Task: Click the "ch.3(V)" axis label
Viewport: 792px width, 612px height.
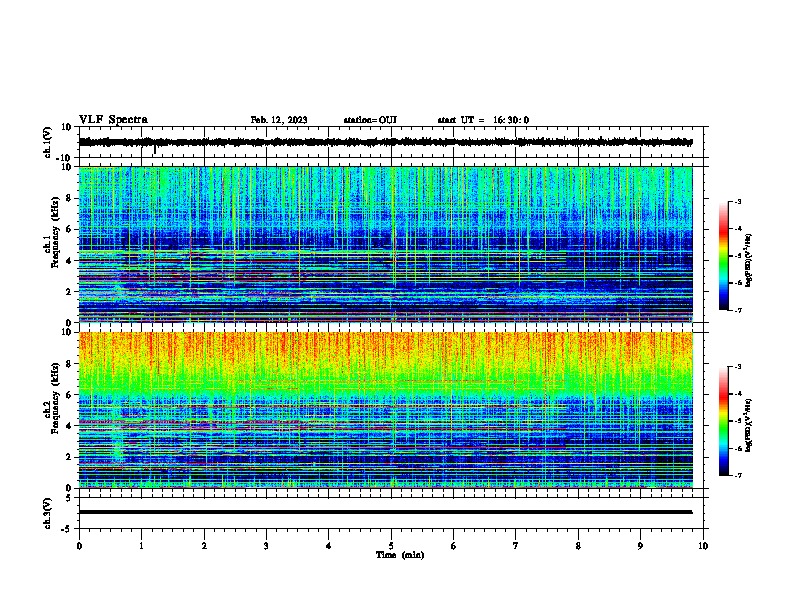Action: pyautogui.click(x=48, y=513)
